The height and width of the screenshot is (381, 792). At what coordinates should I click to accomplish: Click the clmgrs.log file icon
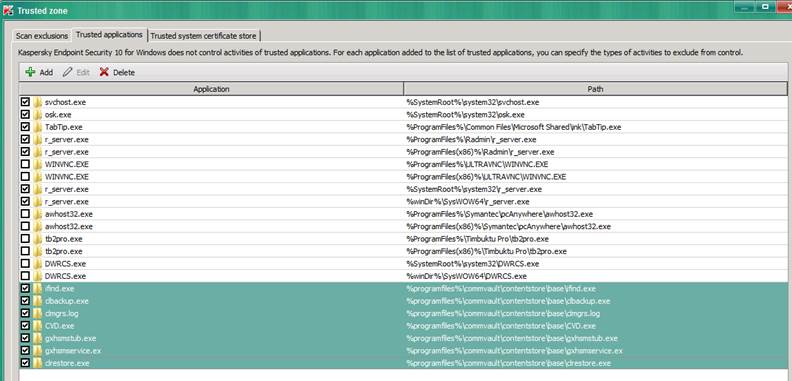tap(38, 313)
